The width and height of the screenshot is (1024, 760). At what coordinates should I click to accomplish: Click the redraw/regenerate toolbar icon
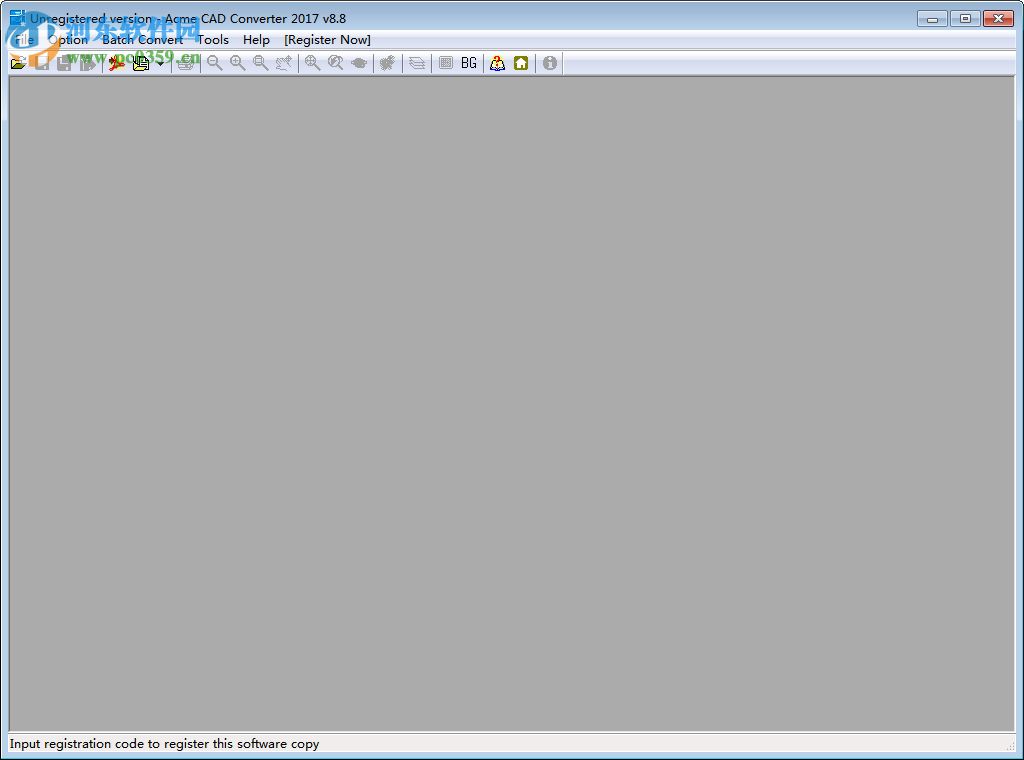[388, 63]
